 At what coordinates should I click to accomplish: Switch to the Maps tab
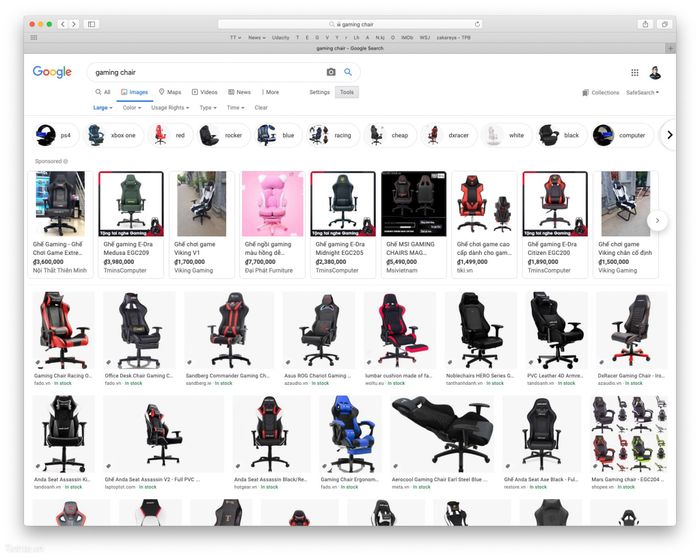pos(170,92)
